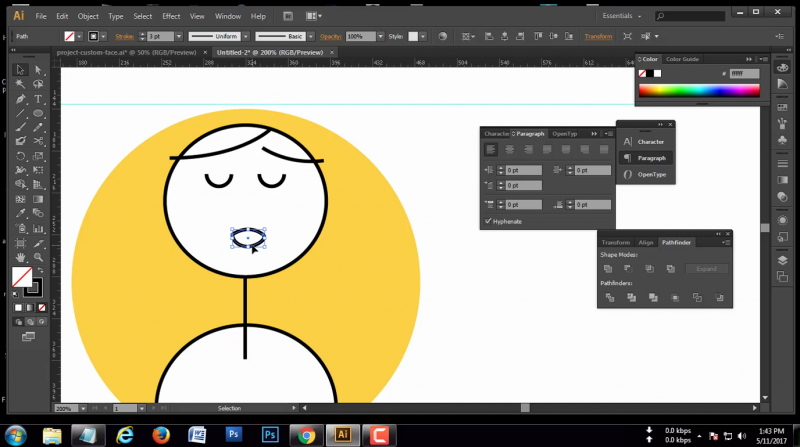Click the Transform link in control bar
Viewport: 800px width, 447px height.
598,36
